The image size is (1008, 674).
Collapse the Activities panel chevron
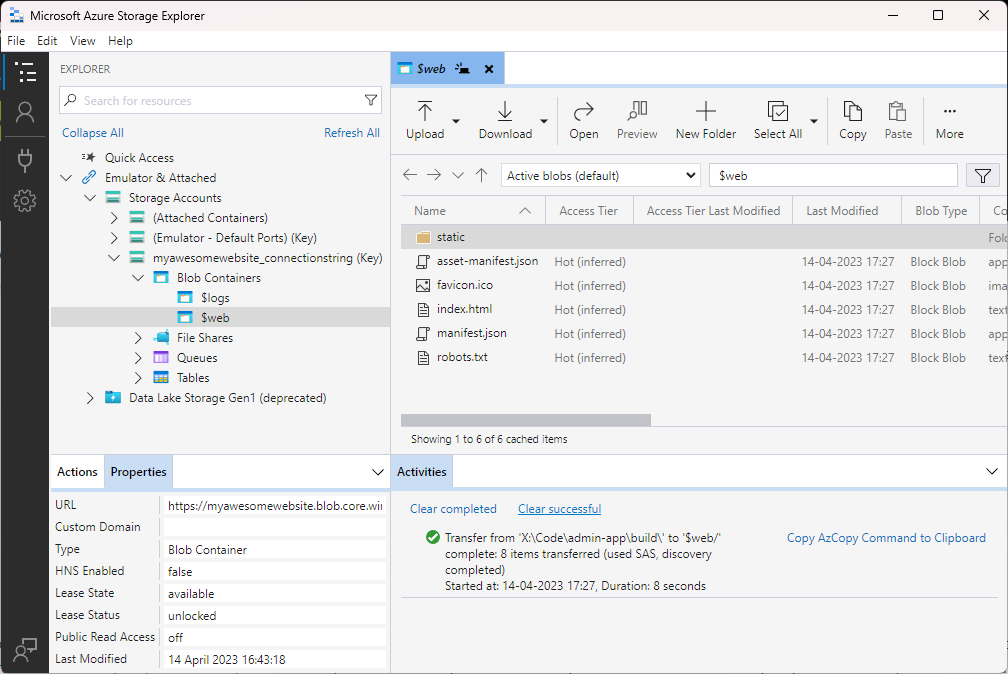991,471
